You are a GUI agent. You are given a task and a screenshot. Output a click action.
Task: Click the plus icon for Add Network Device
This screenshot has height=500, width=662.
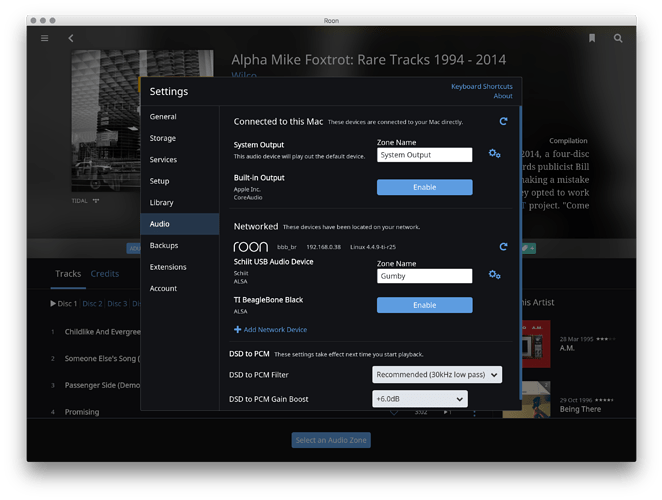tap(238, 329)
